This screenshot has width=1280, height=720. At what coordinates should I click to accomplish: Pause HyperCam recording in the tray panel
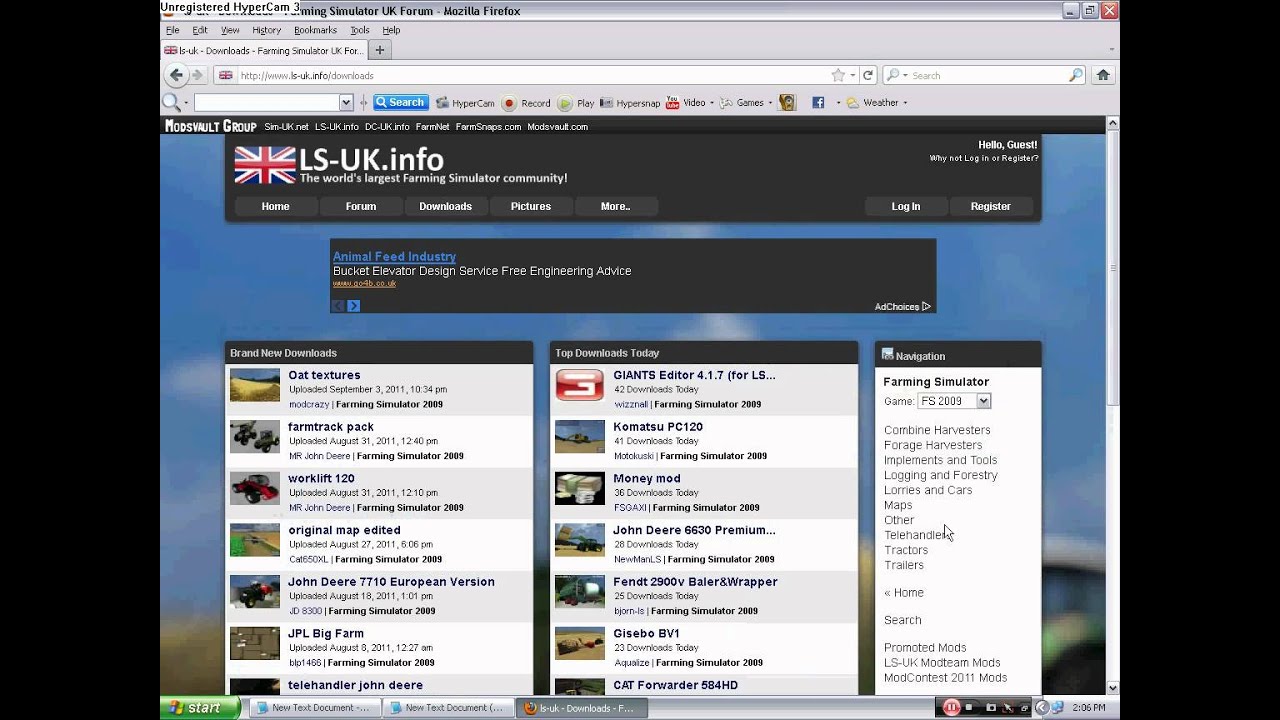(x=951, y=707)
